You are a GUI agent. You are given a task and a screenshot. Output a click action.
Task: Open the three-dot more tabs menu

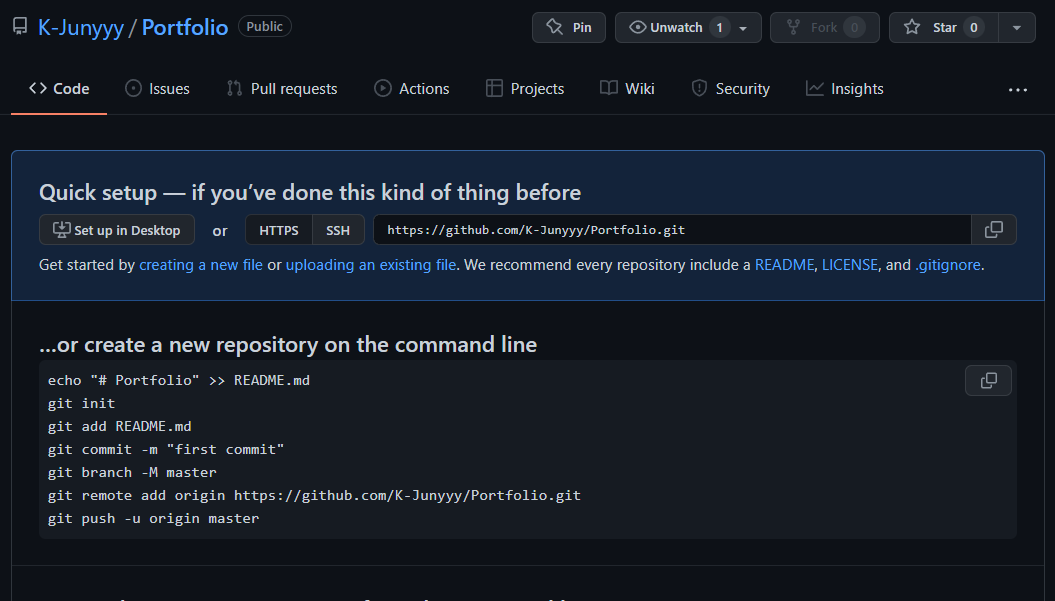pos(1017,90)
